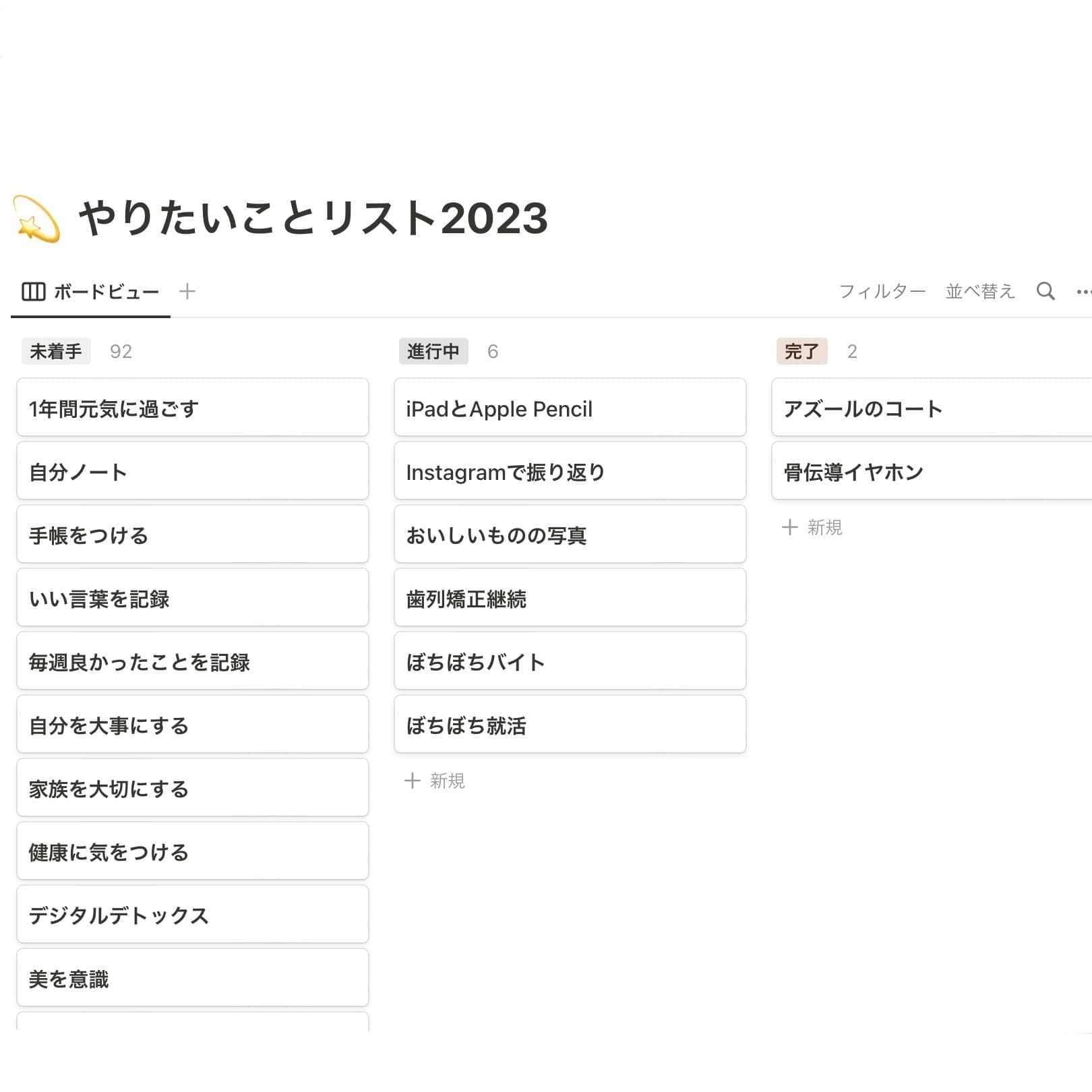Open the card 1年間元気に過ごす
Image resolution: width=1092 pixels, height=1092 pixels.
(x=192, y=408)
